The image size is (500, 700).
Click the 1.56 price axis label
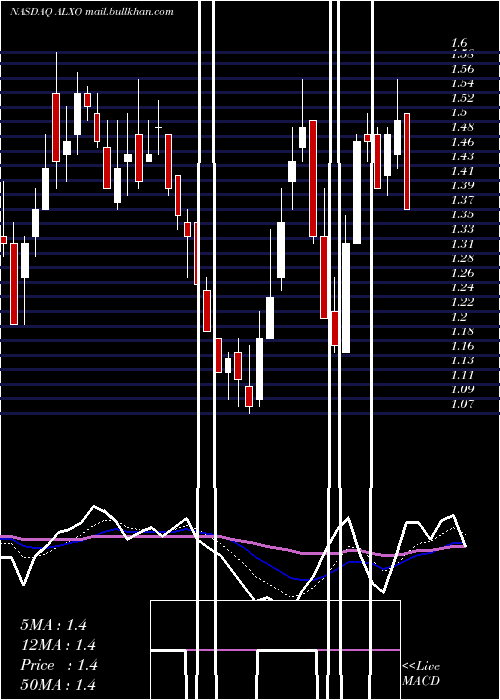[x=462, y=69]
